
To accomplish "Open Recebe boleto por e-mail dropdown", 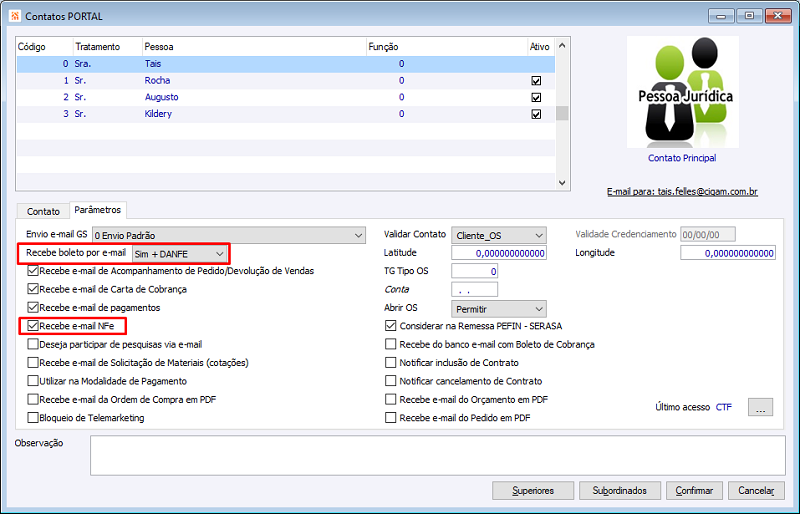I will click(180, 254).
